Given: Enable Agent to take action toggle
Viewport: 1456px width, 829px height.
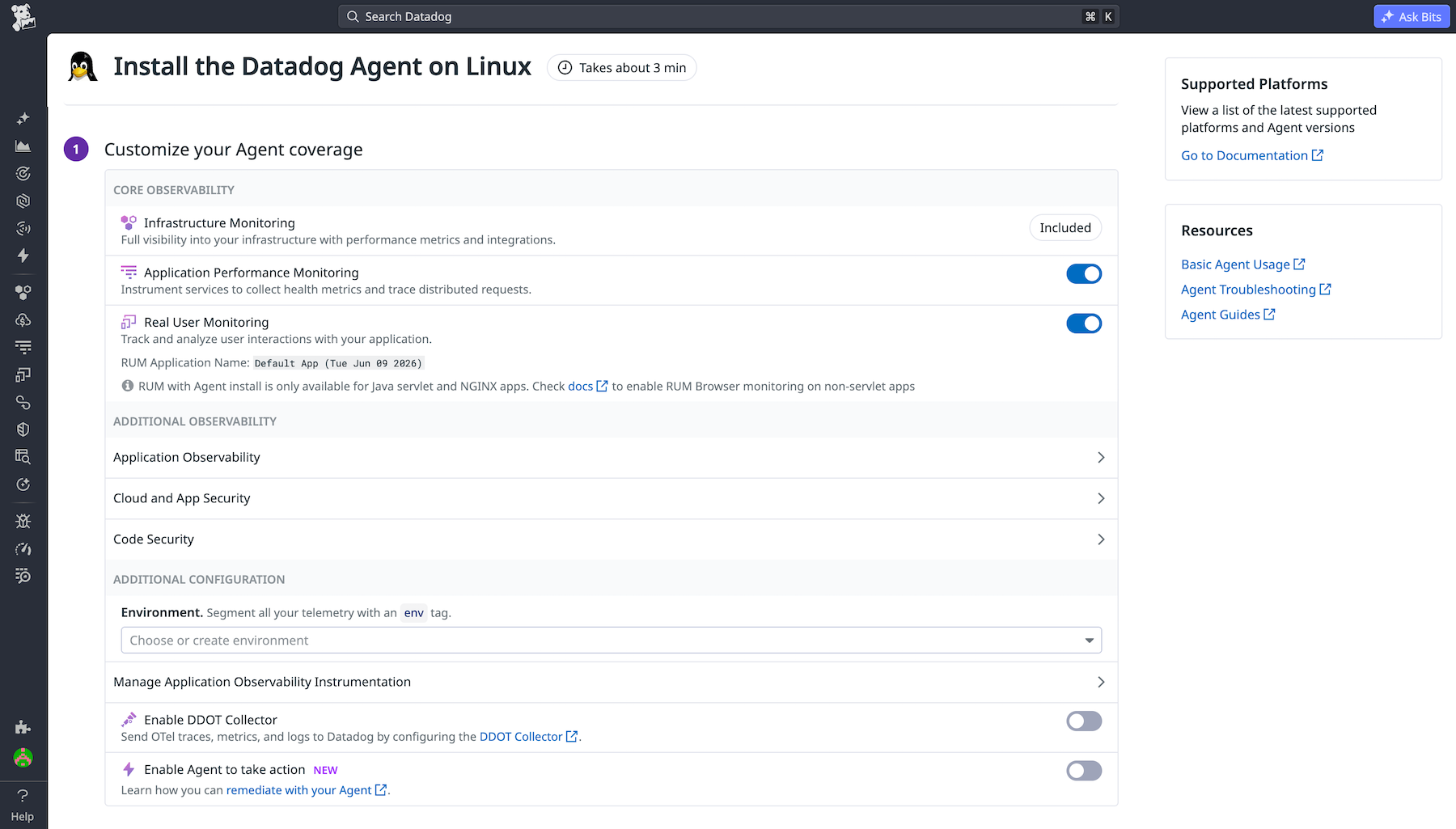Looking at the screenshot, I should click(x=1084, y=771).
